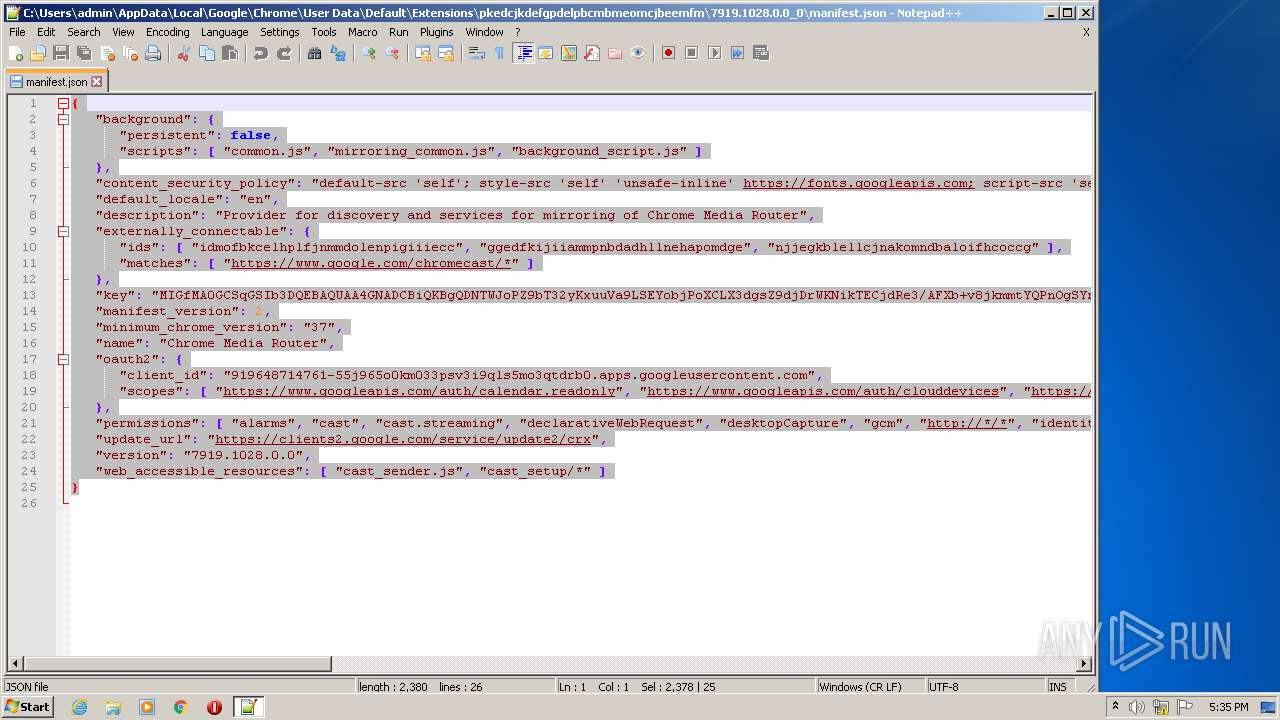Play back the recorded macro

714,53
